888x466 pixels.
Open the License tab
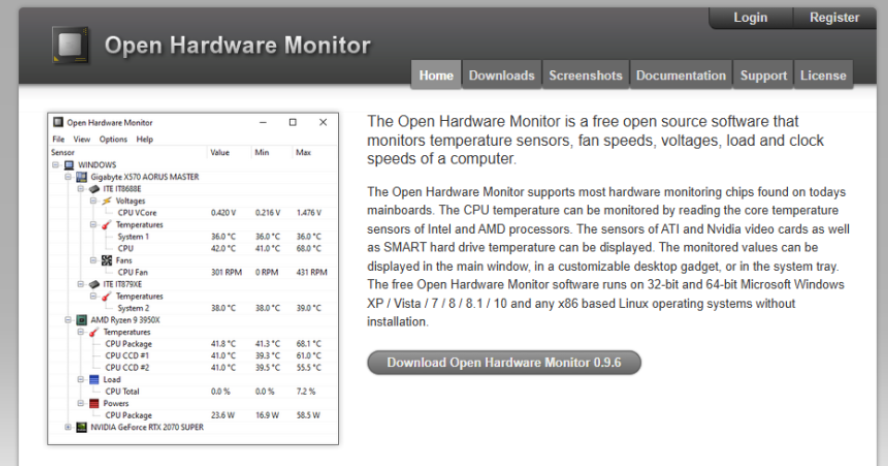click(823, 75)
